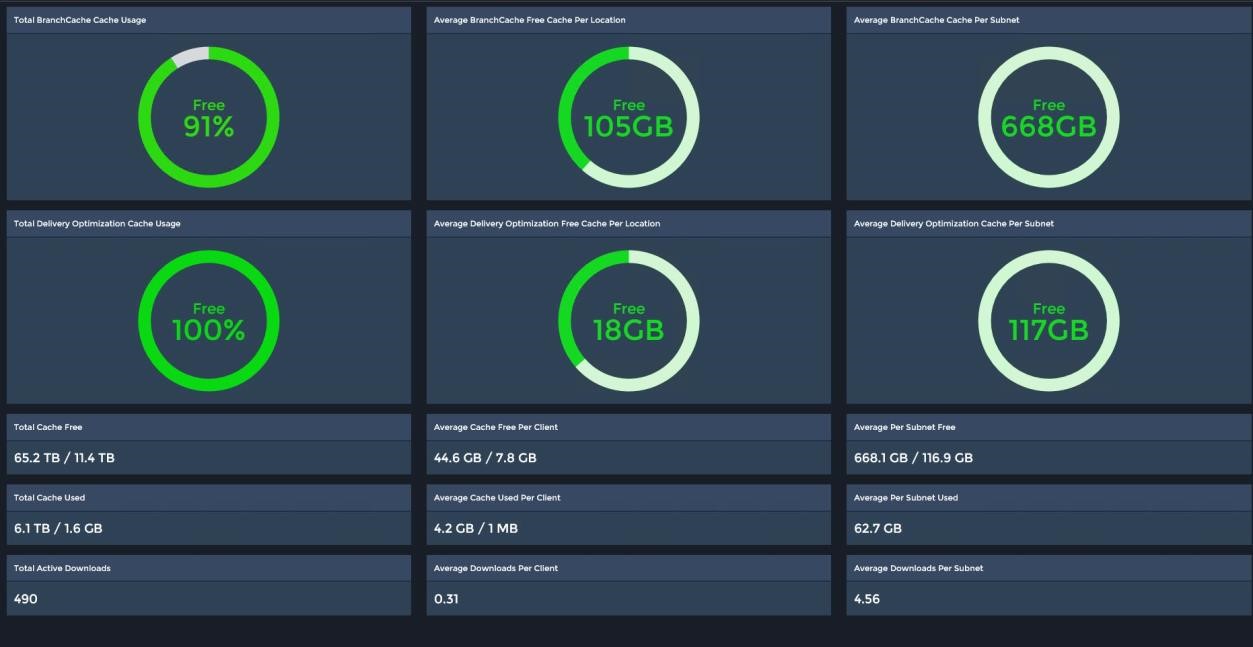Click the Average BranchCache Free Cache Per Location title

(x=530, y=20)
